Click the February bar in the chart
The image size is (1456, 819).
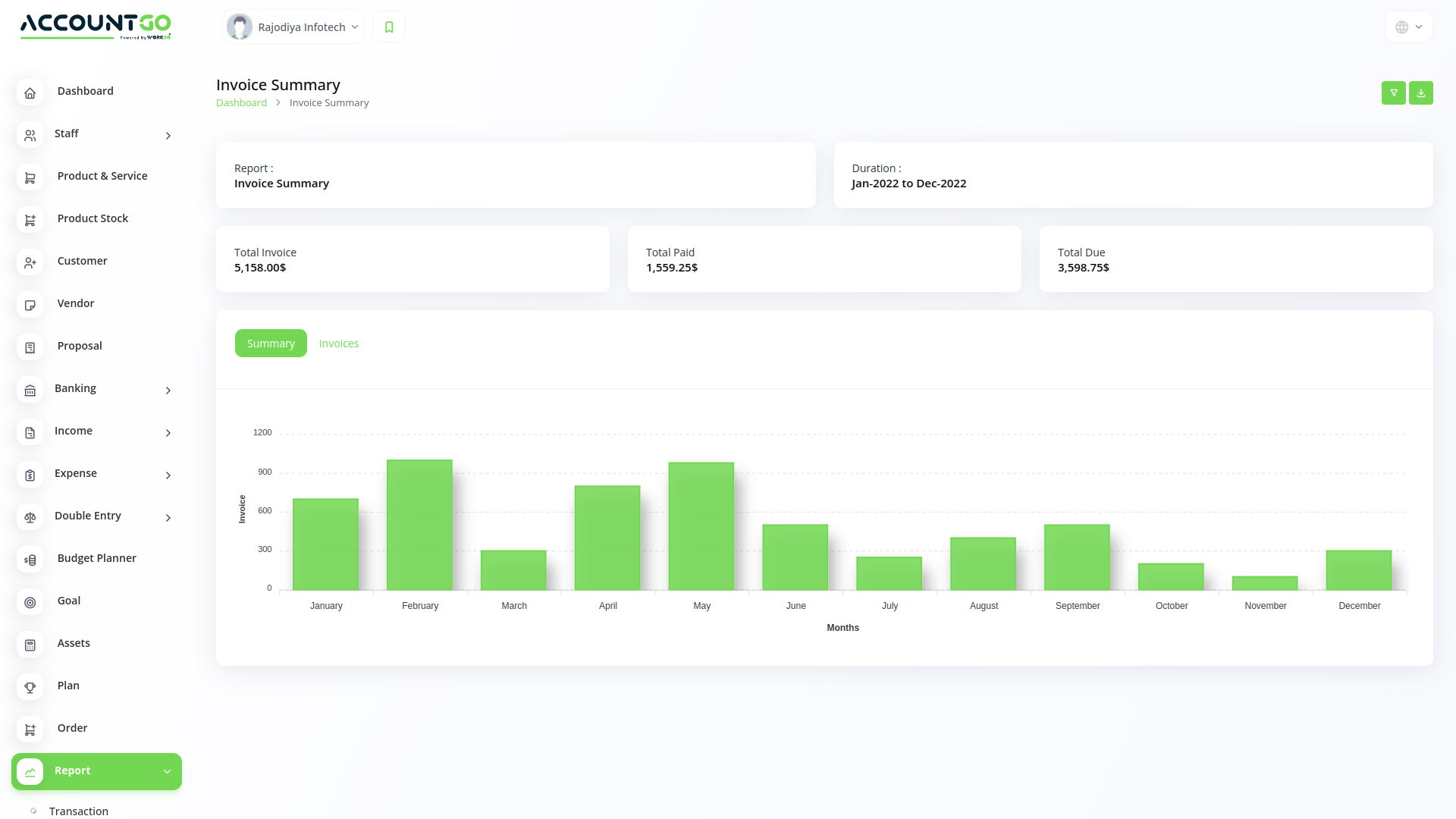pos(419,523)
